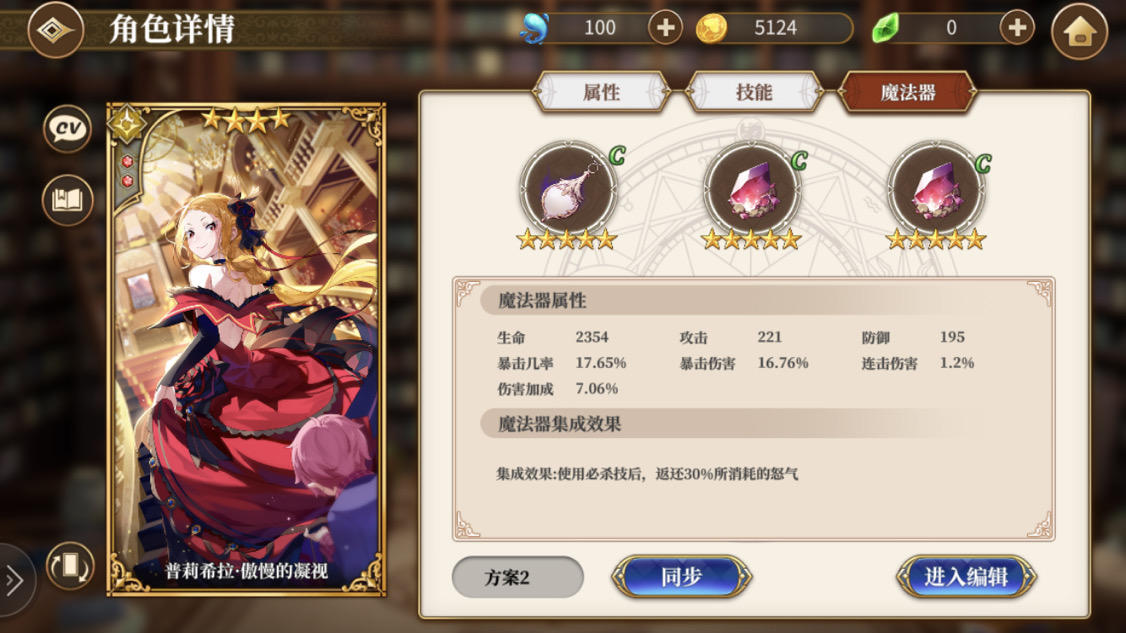
Task: Tap the card rarity emblem in corner
Action: 127,124
